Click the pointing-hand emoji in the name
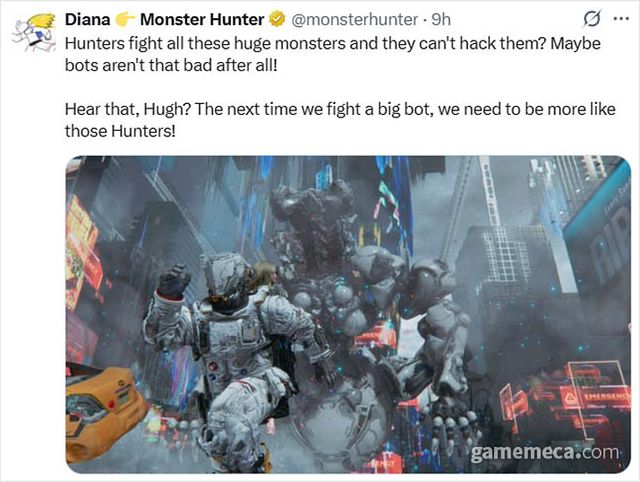 tap(125, 19)
